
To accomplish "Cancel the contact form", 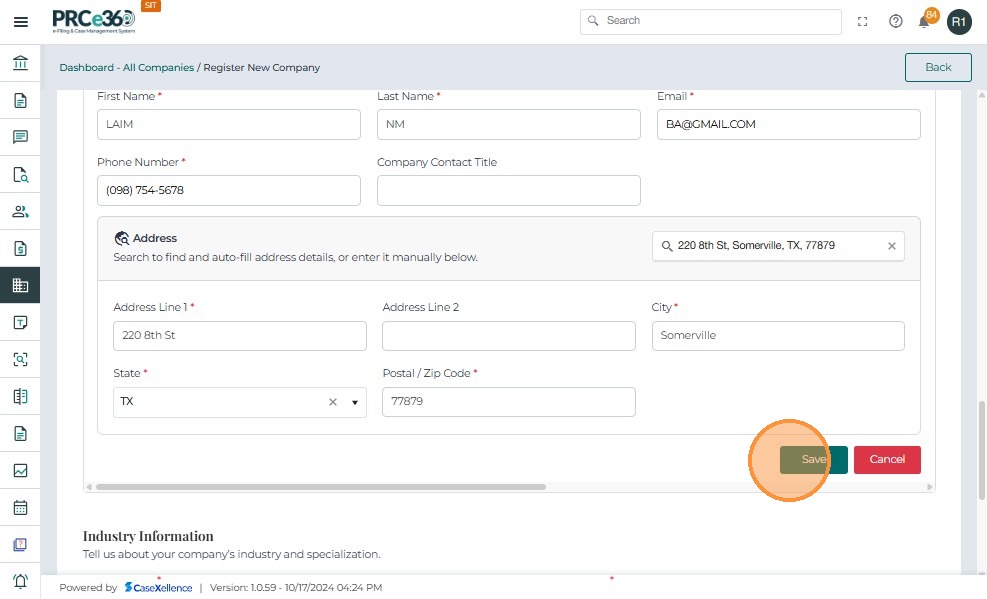I will (887, 459).
